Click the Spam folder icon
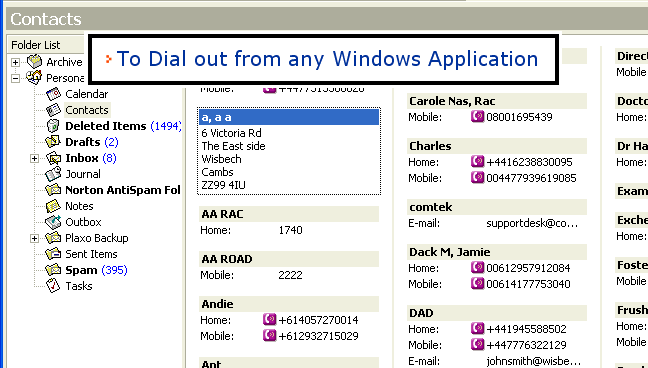Image resolution: width=648 pixels, height=368 pixels. (53, 270)
